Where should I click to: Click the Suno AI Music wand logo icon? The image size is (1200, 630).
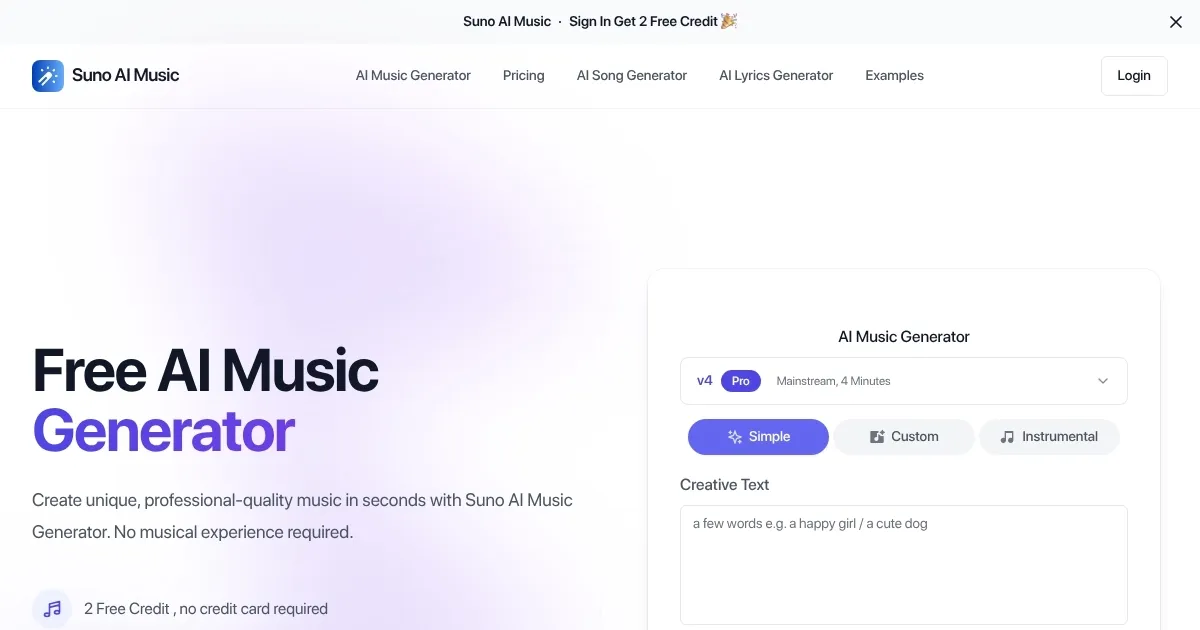(48, 76)
